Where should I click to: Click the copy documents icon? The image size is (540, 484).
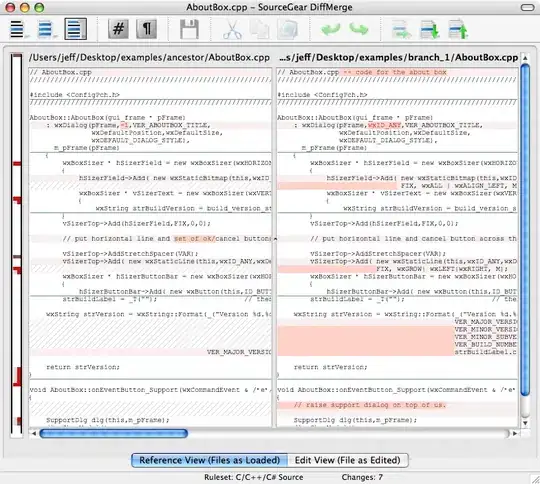tap(259, 29)
